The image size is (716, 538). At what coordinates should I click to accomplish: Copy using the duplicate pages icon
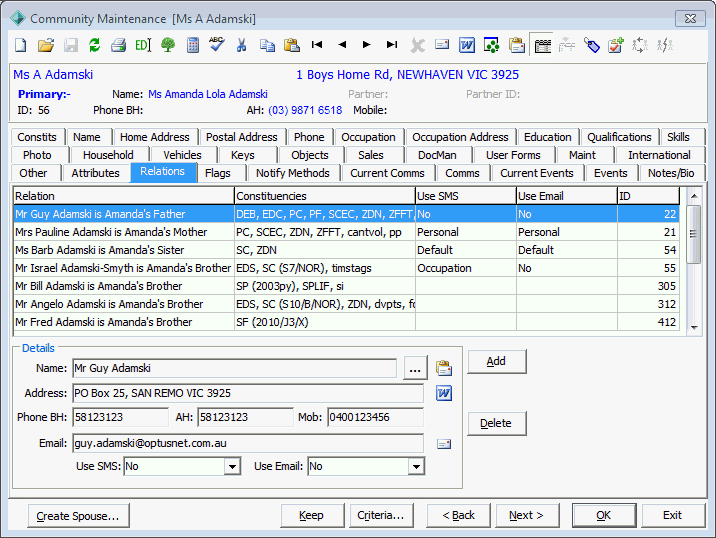[267, 45]
